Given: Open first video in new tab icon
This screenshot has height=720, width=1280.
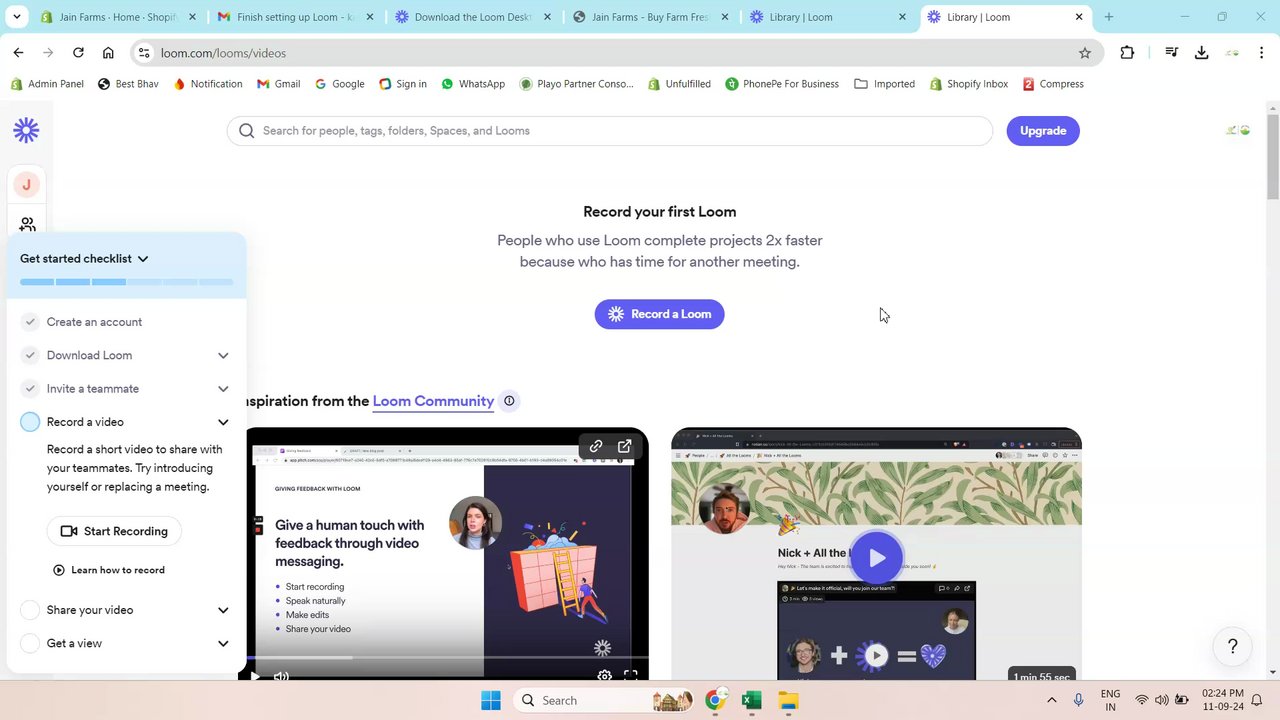Looking at the screenshot, I should [x=625, y=446].
